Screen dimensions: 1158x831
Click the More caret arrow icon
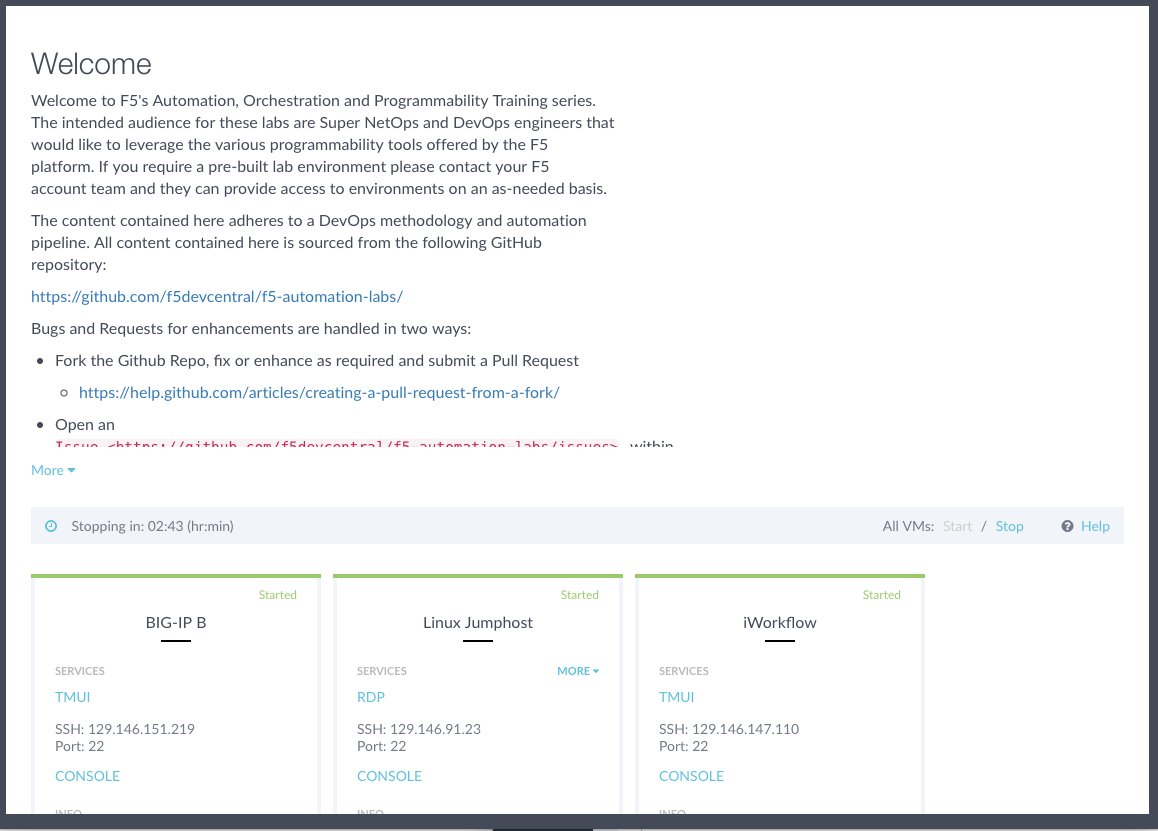pyautogui.click(x=72, y=471)
